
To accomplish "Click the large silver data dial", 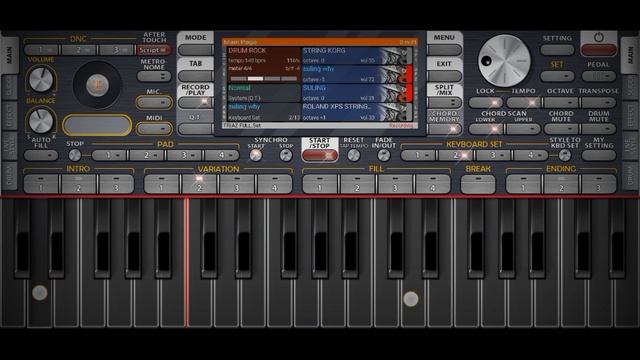I will click(504, 60).
